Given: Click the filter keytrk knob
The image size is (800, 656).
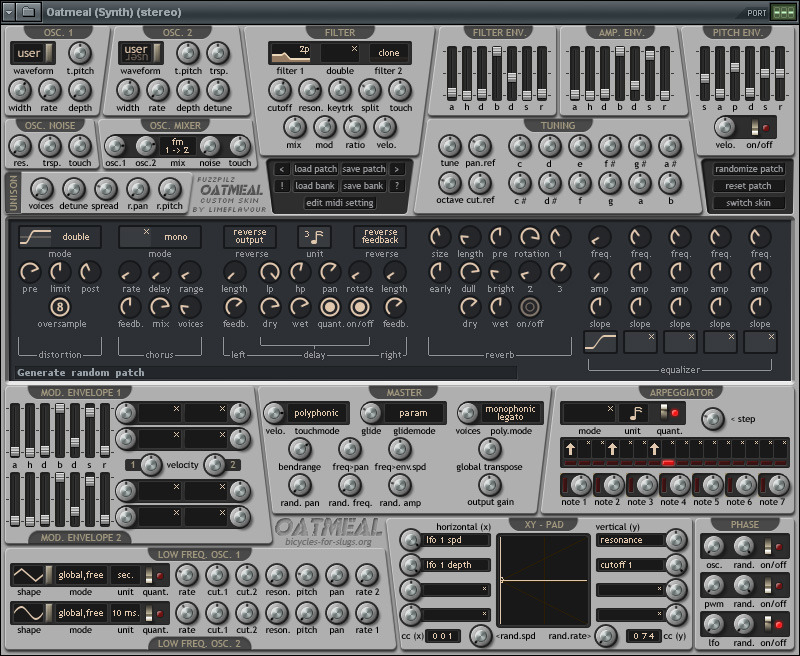Looking at the screenshot, I should pyautogui.click(x=340, y=90).
